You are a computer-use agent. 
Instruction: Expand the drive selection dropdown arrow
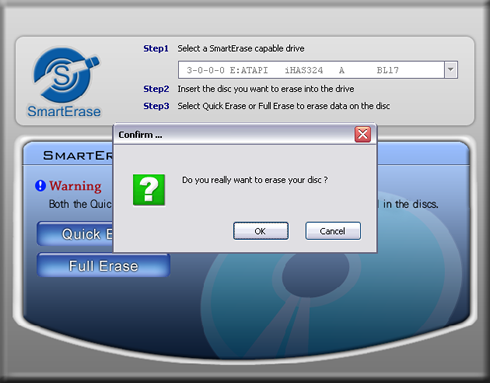[451, 70]
